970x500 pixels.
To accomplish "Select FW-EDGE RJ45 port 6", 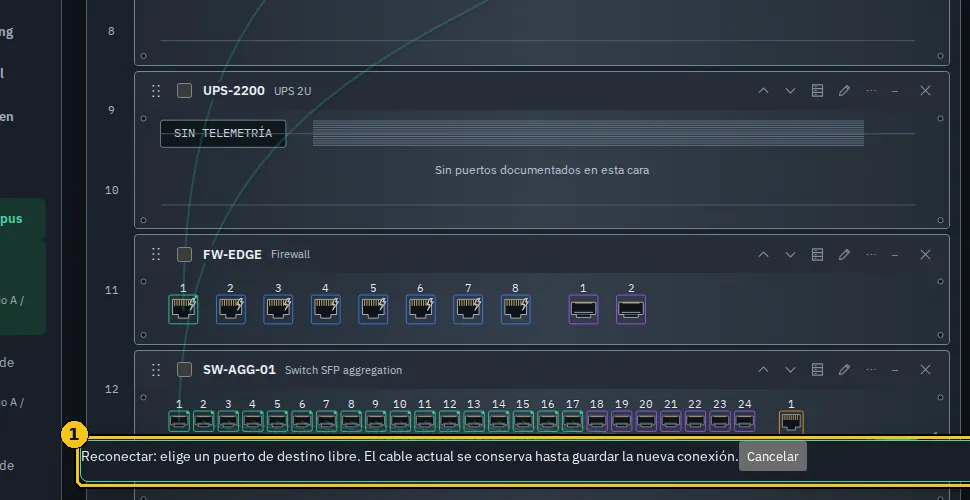I will [421, 309].
